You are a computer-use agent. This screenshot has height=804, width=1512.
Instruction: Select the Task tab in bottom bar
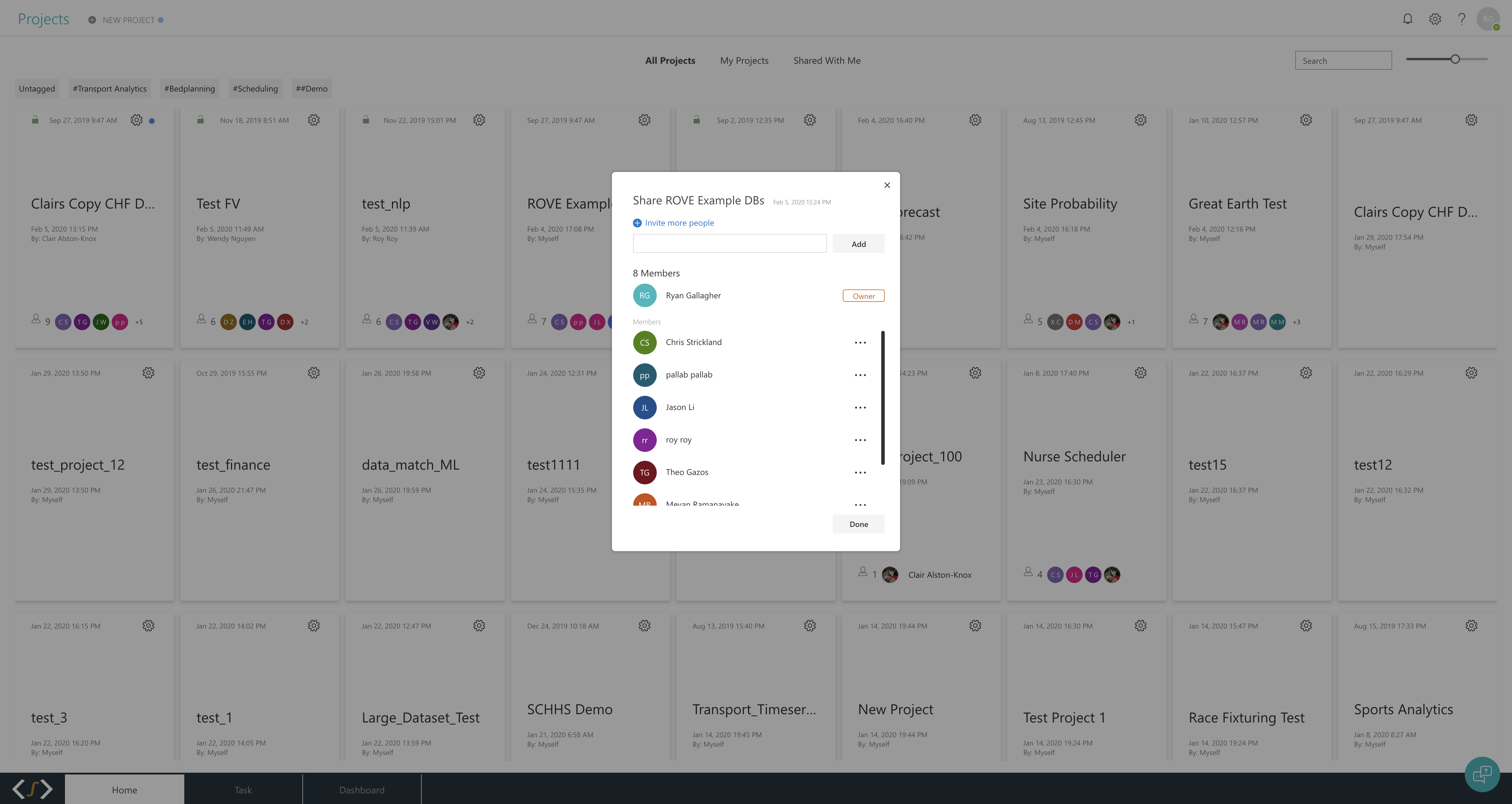(243, 789)
